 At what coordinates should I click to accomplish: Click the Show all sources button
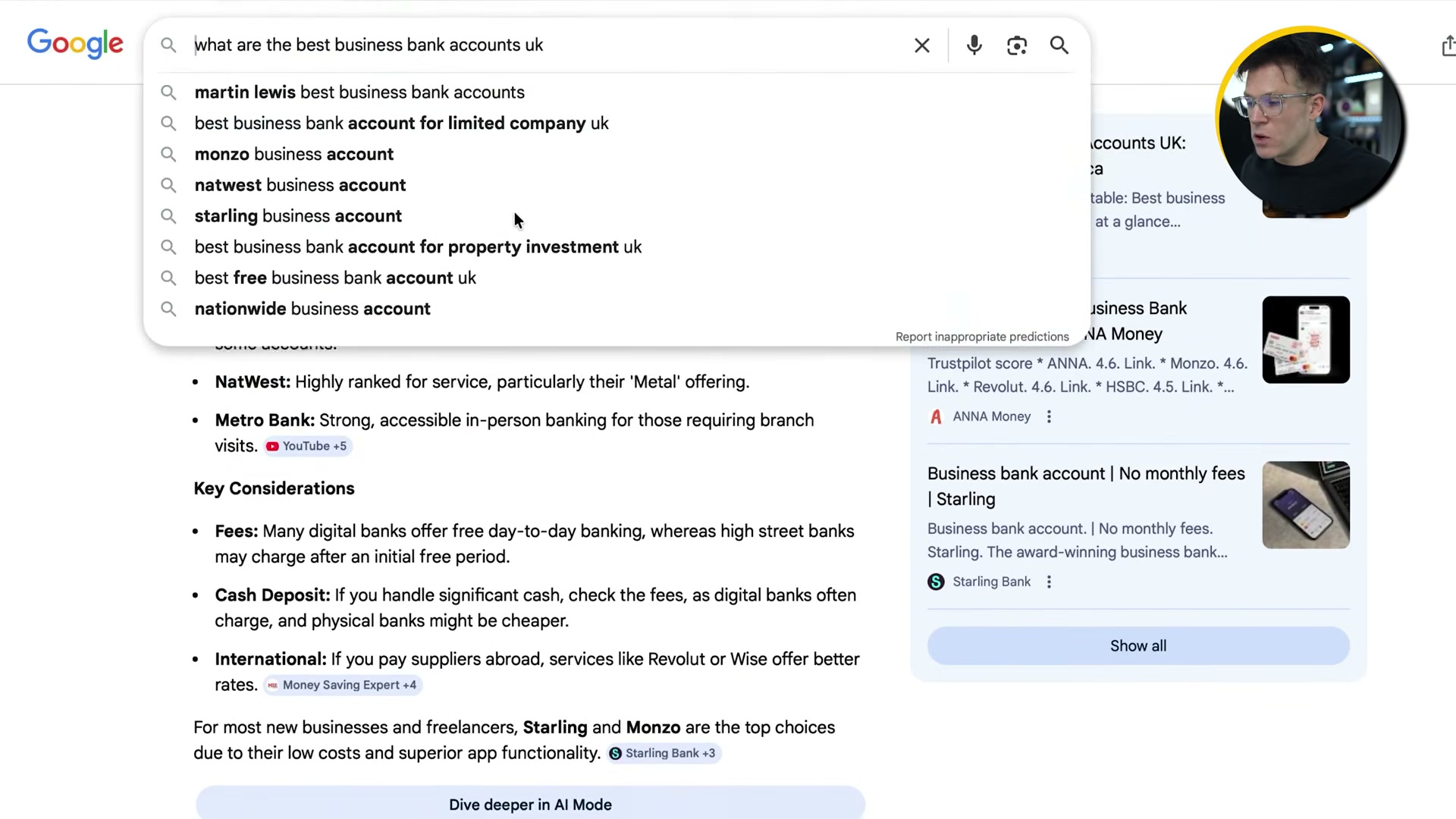pyautogui.click(x=1138, y=646)
